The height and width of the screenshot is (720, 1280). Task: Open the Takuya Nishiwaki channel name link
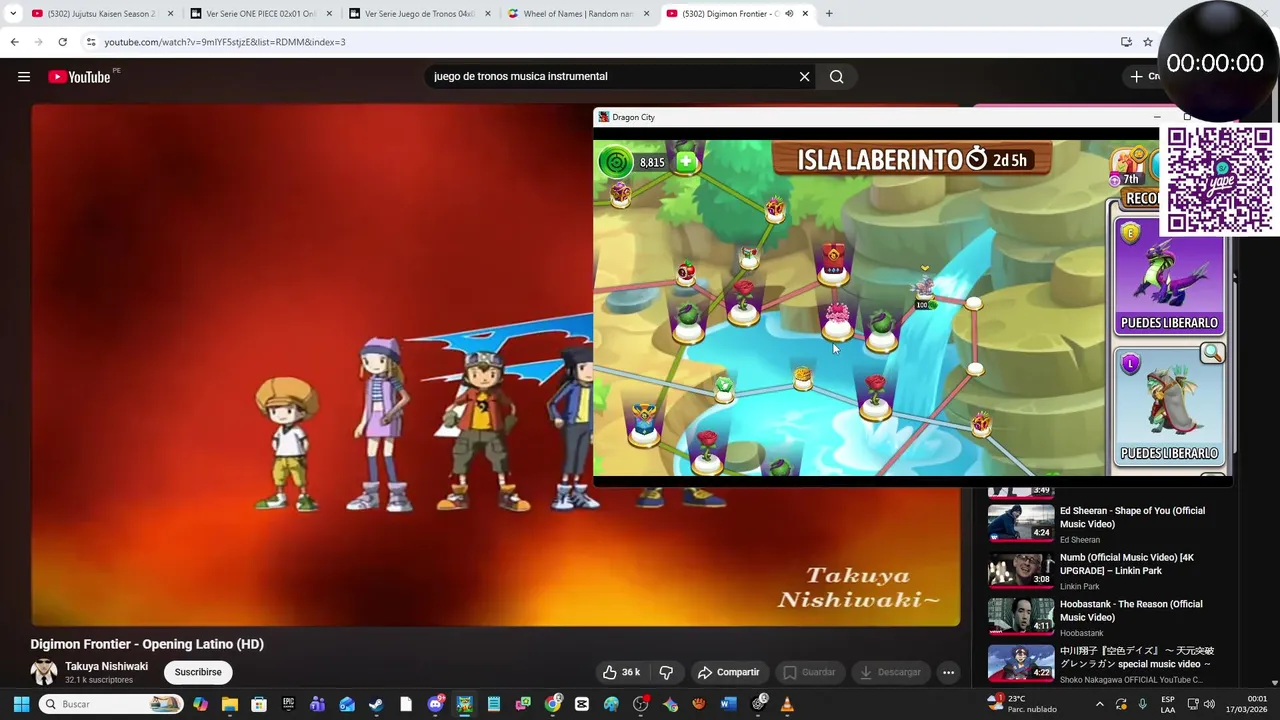(106, 666)
